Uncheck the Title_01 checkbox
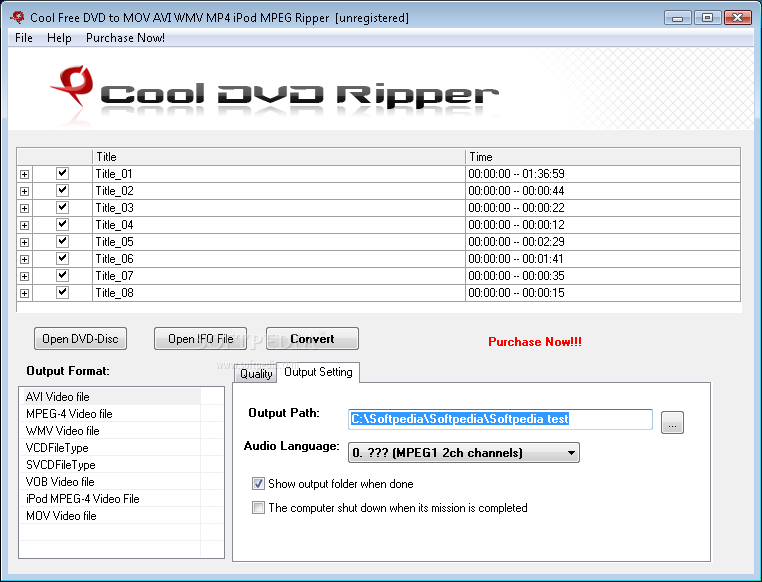Image resolution: width=762 pixels, height=582 pixels. tap(62, 173)
